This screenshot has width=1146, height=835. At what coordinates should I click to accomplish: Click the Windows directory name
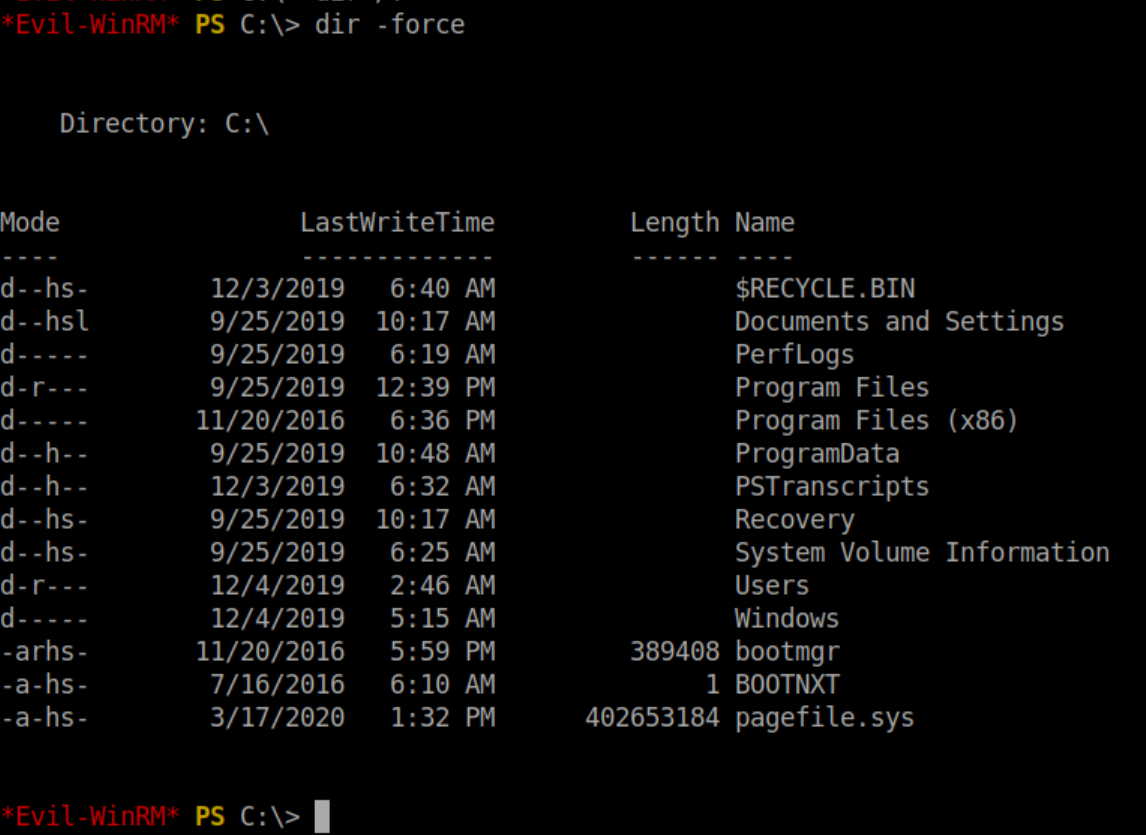787,619
